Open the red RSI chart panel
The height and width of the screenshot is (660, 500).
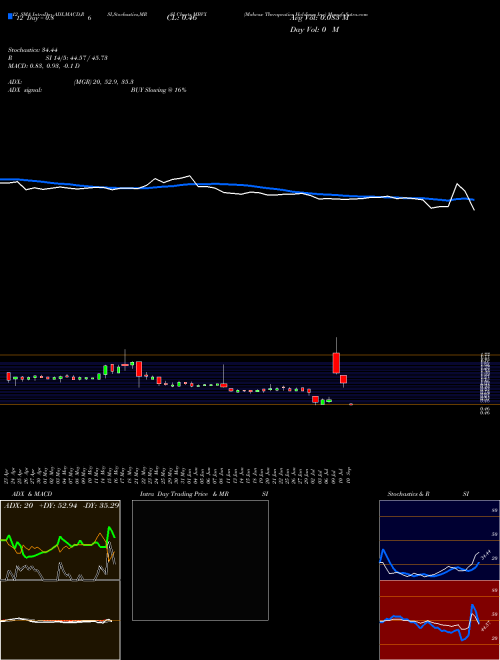[439, 620]
